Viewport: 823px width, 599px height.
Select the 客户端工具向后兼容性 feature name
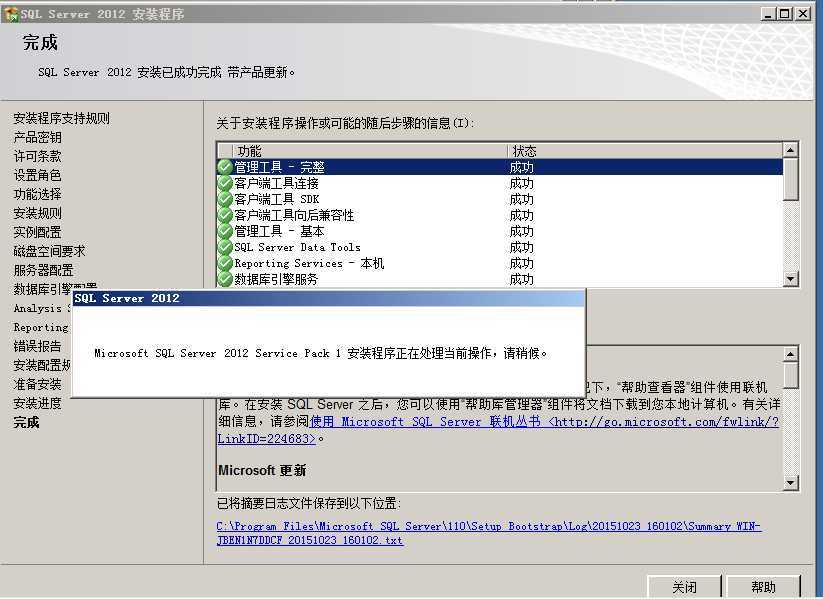click(294, 215)
